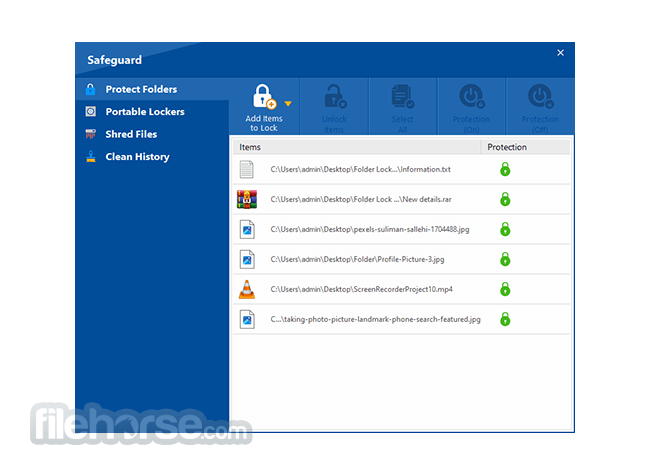Screen dimensions: 650x475
Task: Toggle green lock for taking-photo-picture-landmark jpg
Action: pyautogui.click(x=505, y=319)
